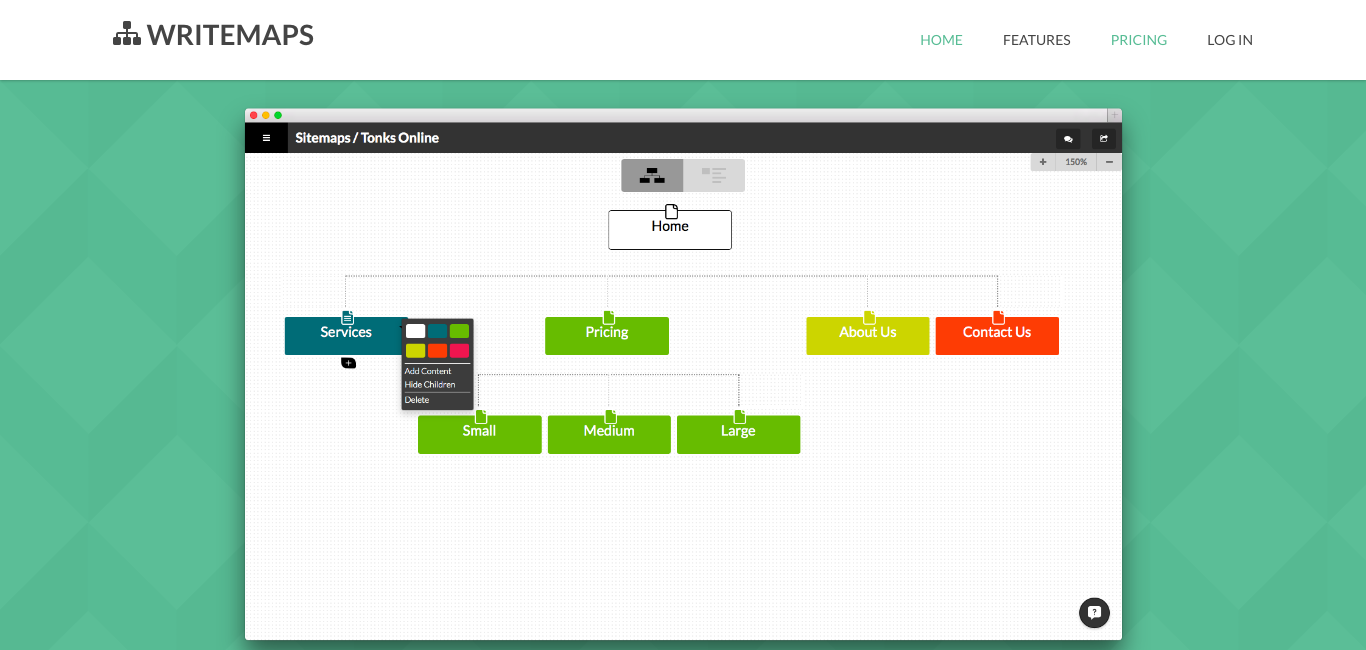This screenshot has height=650, width=1366.
Task: Click the page icon above the Home node
Action: tap(671, 211)
